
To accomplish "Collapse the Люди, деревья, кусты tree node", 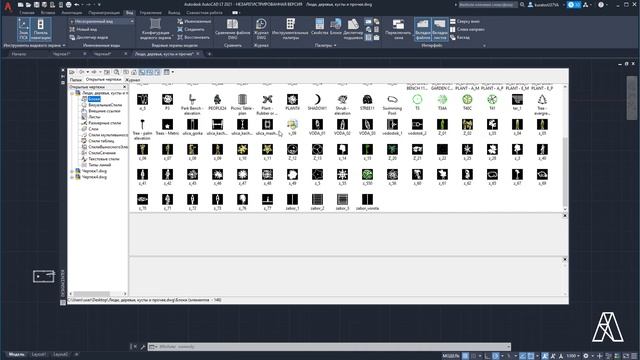I will pyautogui.click(x=72, y=93).
